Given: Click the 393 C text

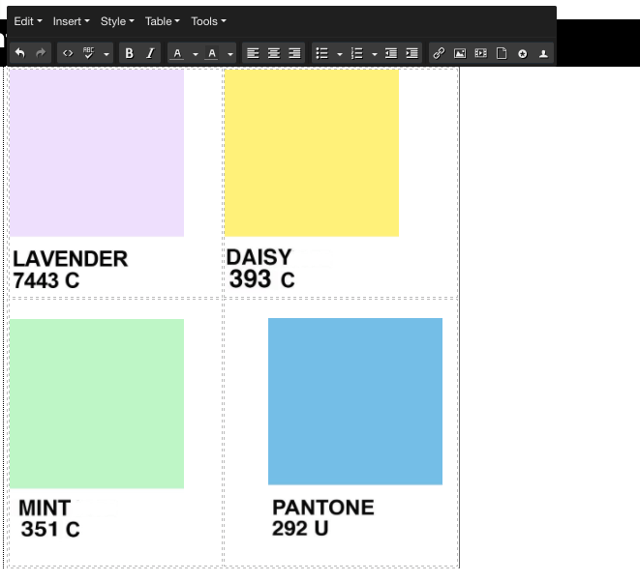Looking at the screenshot, I should [x=262, y=280].
